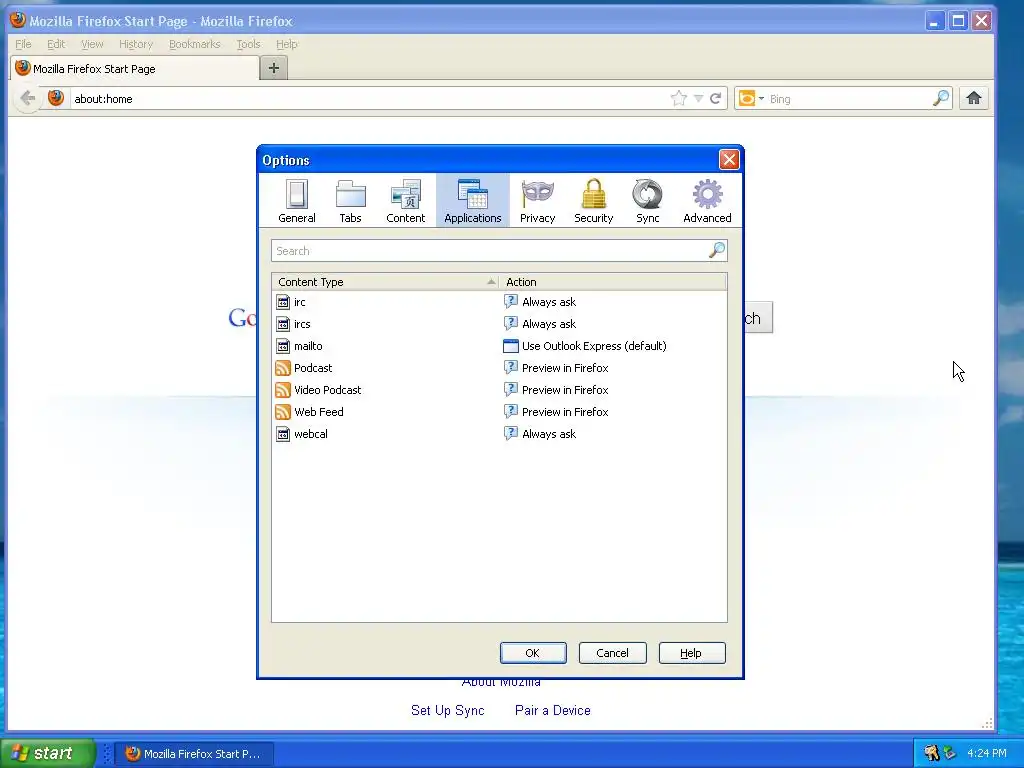Open action dropdown for ircs row
This screenshot has height=768, width=1024.
(613, 324)
